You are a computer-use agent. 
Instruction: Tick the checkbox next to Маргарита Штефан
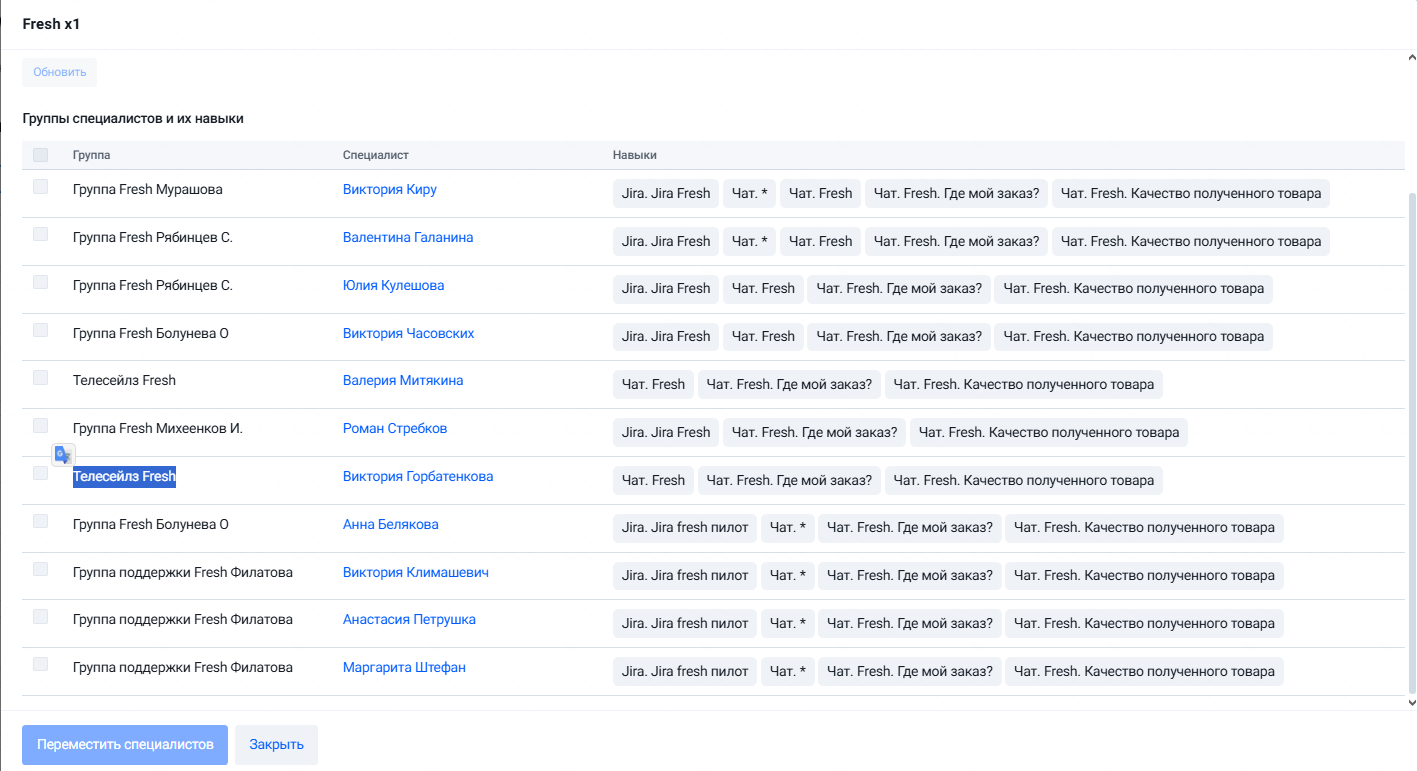click(40, 664)
